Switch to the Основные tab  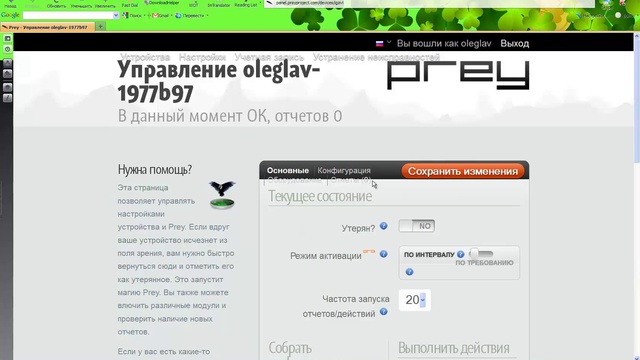point(288,171)
